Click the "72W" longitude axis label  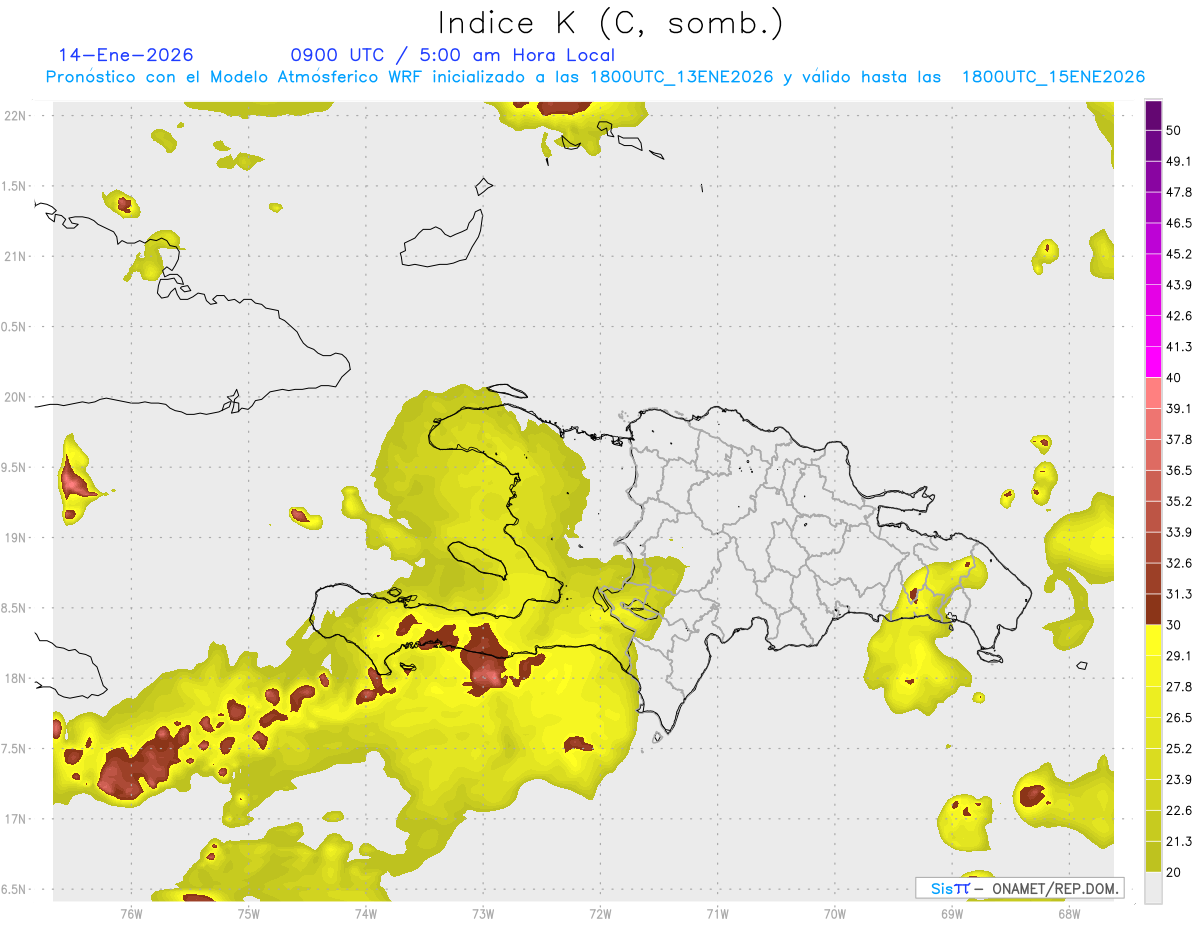tap(600, 914)
